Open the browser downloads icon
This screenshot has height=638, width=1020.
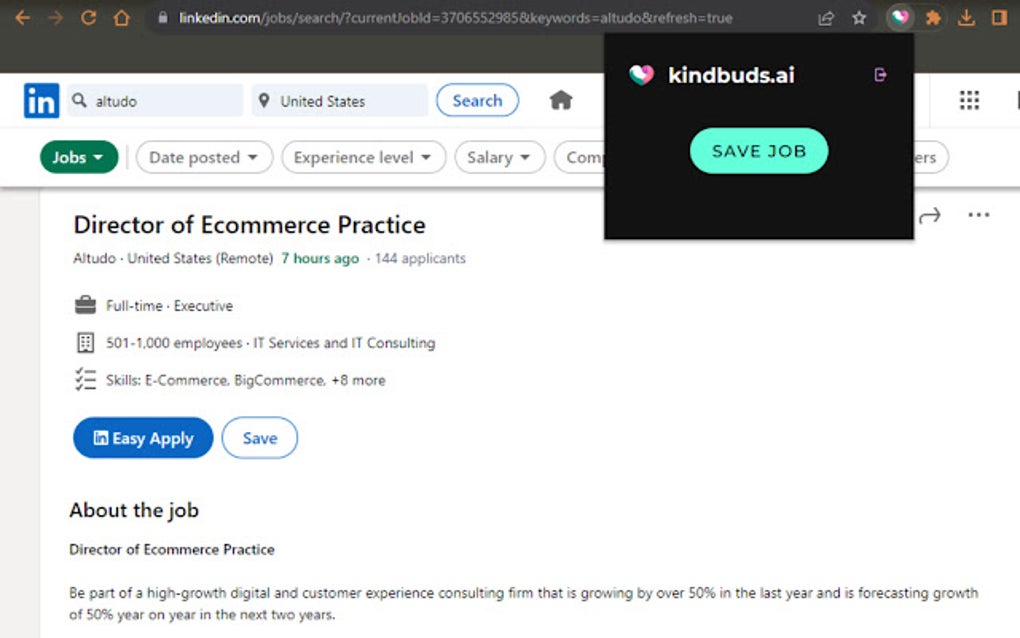tap(966, 18)
